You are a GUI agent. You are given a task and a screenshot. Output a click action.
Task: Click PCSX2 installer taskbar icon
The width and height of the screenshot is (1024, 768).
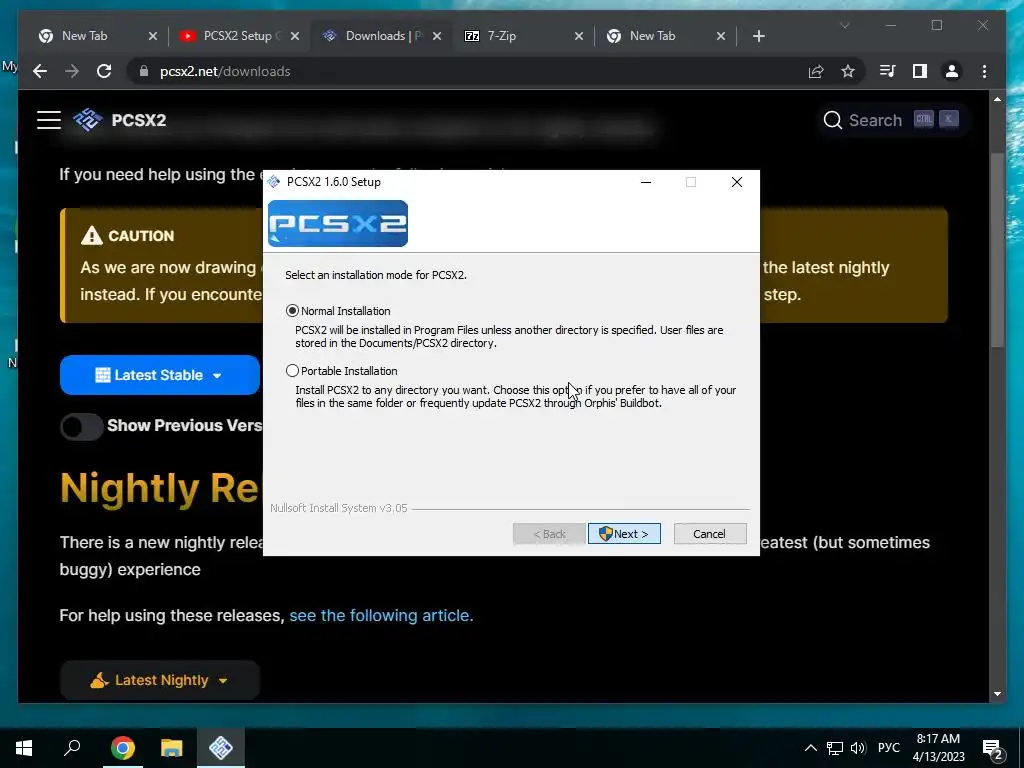click(221, 748)
